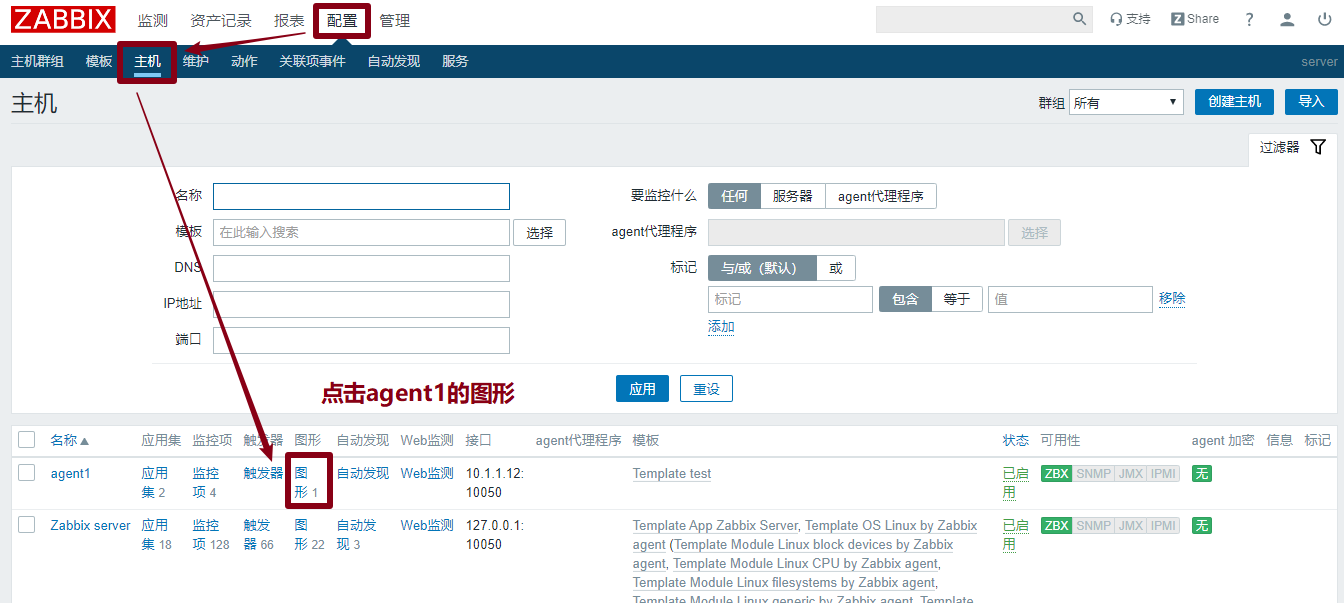Click JMX badge in agent1 row
This screenshot has height=603, width=1344.
[x=1130, y=473]
